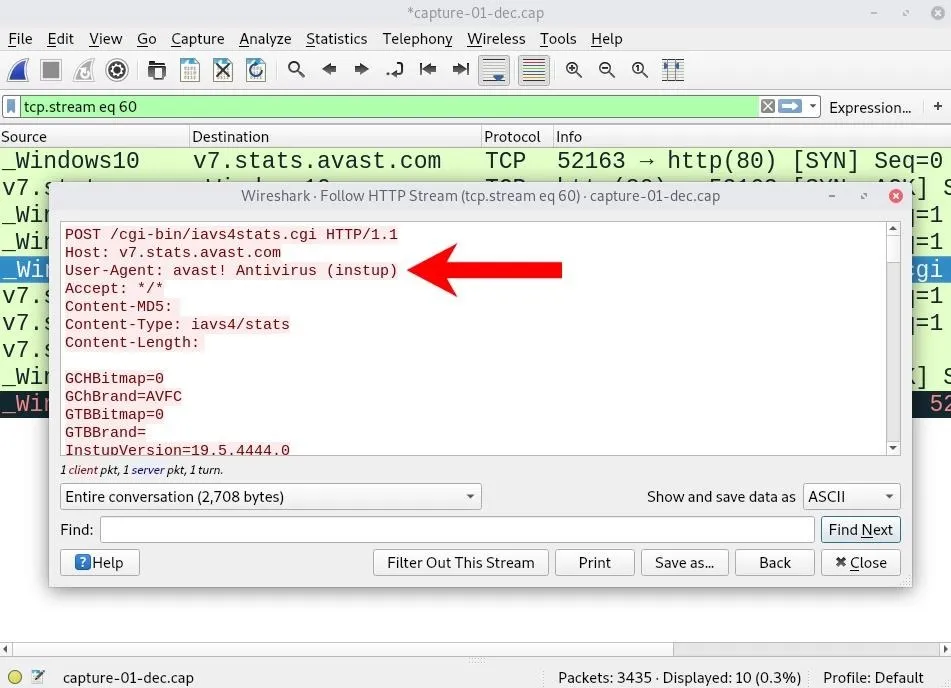Click the go to specified packet icon

click(x=395, y=70)
